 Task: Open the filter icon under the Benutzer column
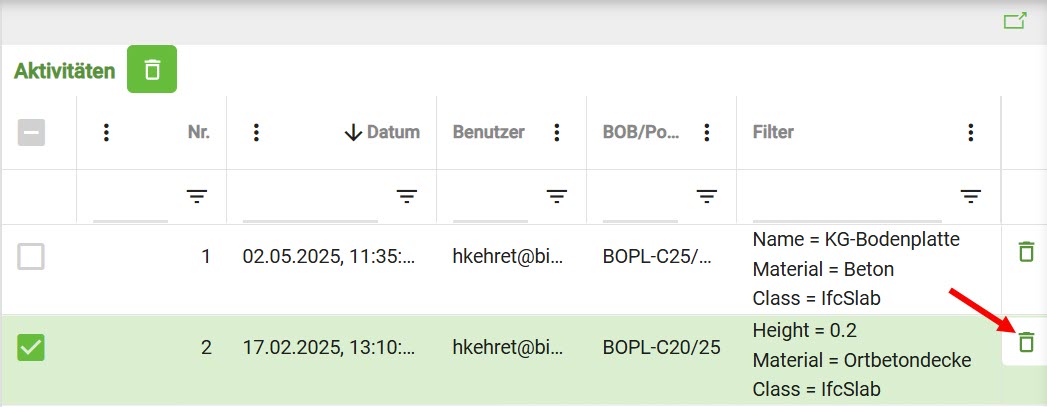[x=557, y=197]
